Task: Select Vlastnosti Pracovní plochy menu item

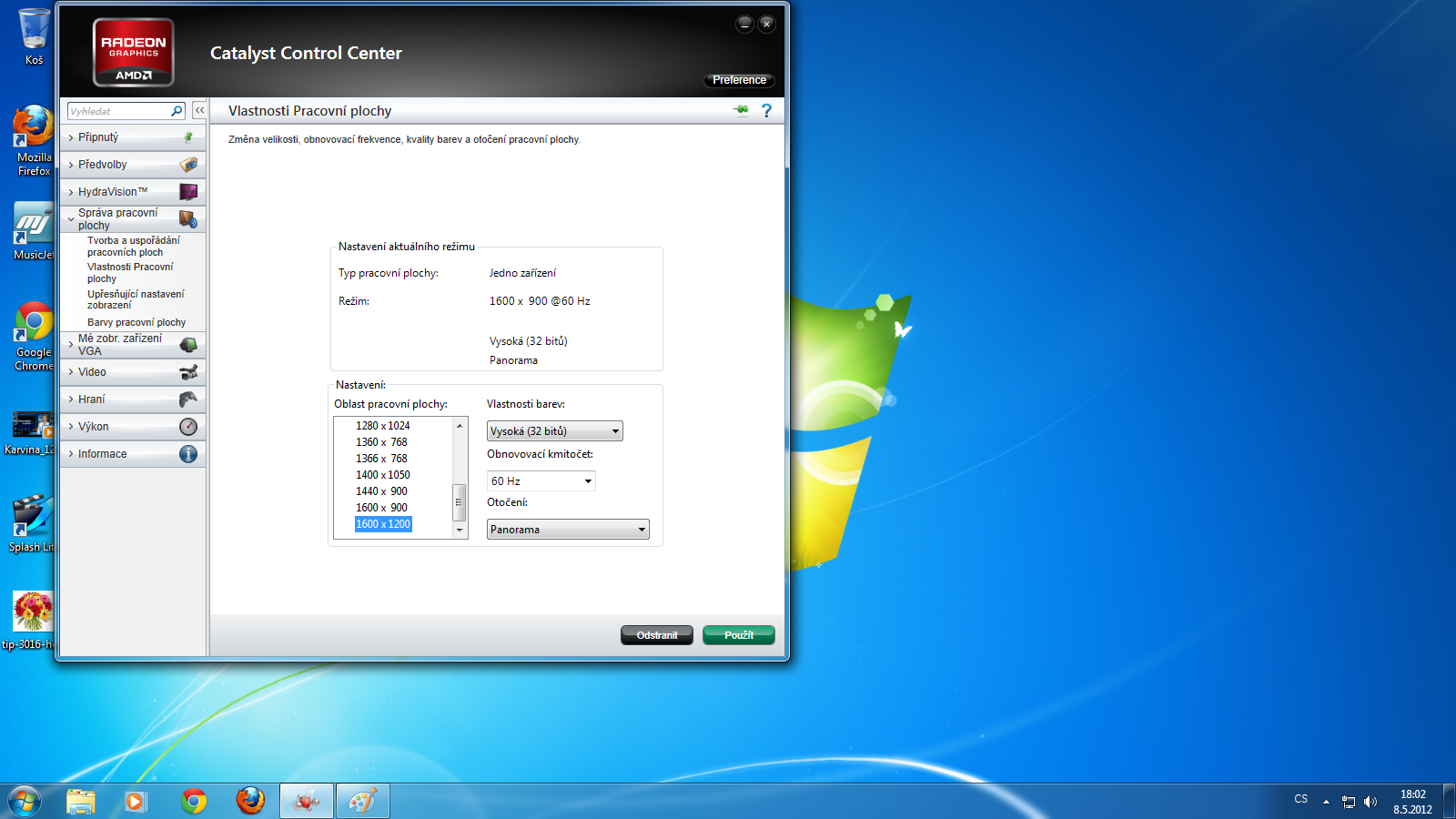Action: [x=130, y=273]
